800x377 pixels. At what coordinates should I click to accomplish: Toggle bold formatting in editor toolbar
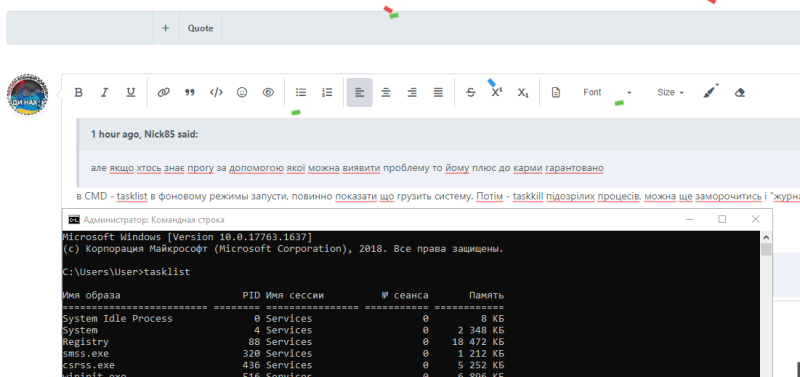click(79, 92)
